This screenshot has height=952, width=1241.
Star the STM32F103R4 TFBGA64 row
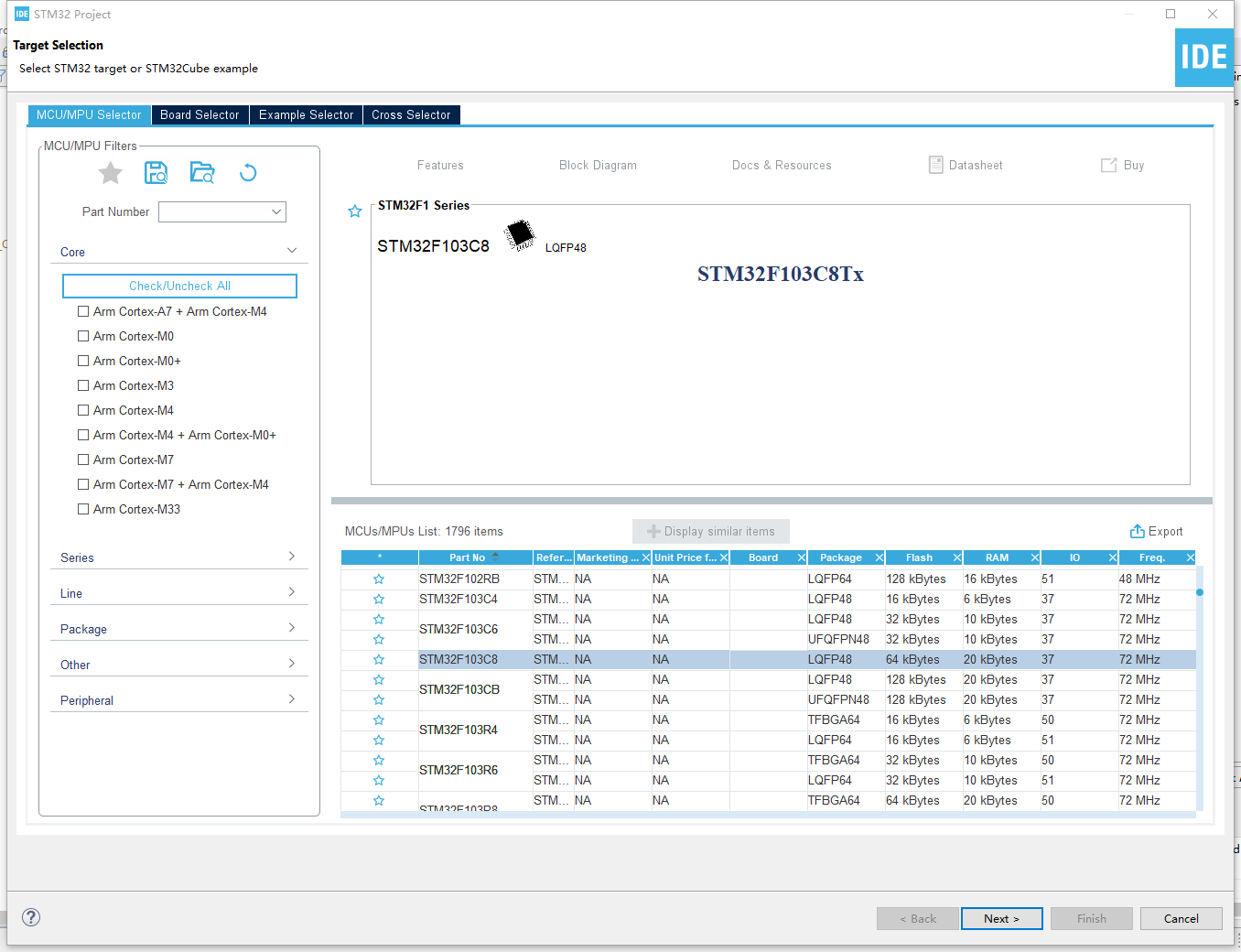pos(379,720)
